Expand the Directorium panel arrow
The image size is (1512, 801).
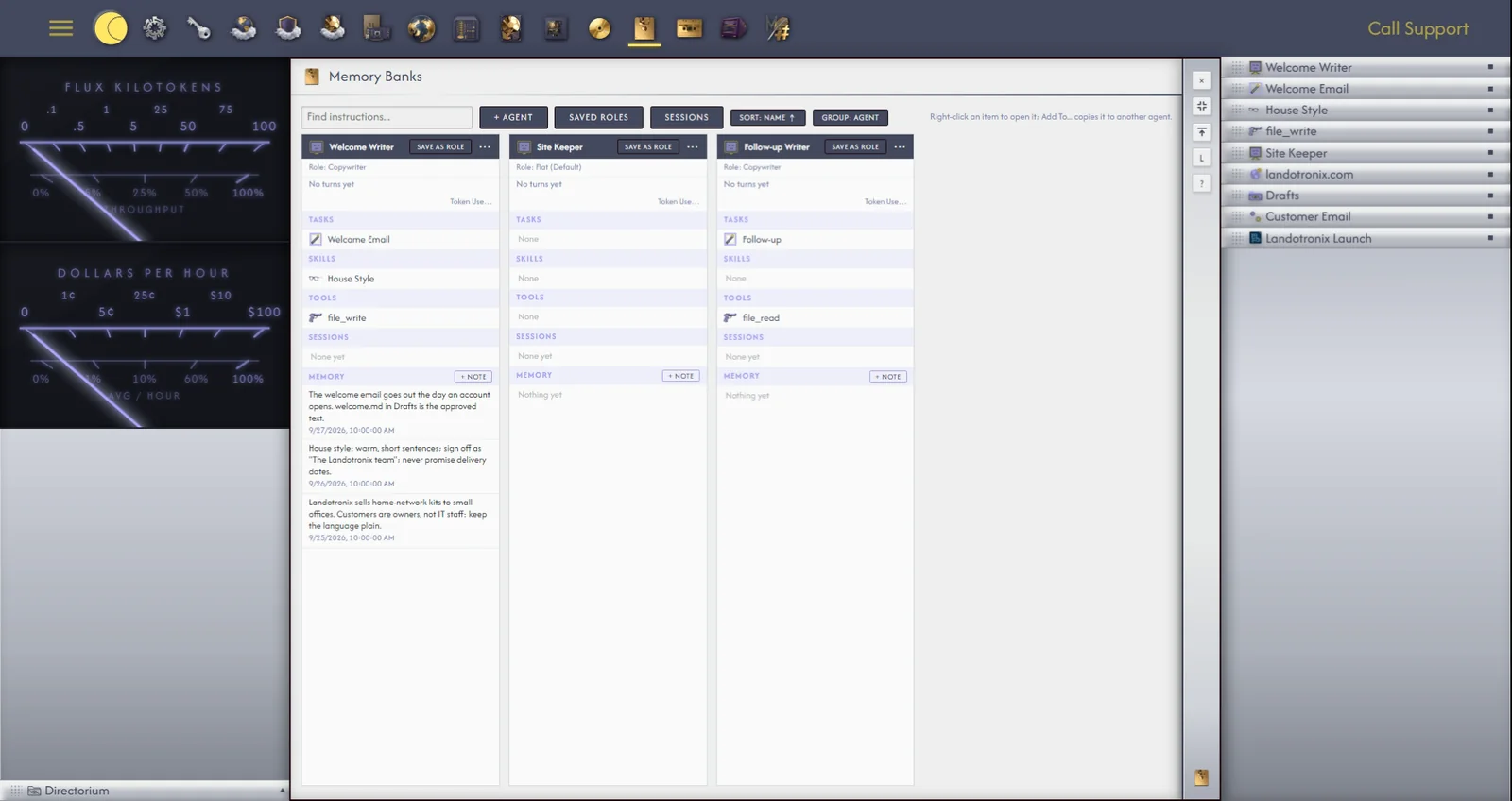pos(282,791)
